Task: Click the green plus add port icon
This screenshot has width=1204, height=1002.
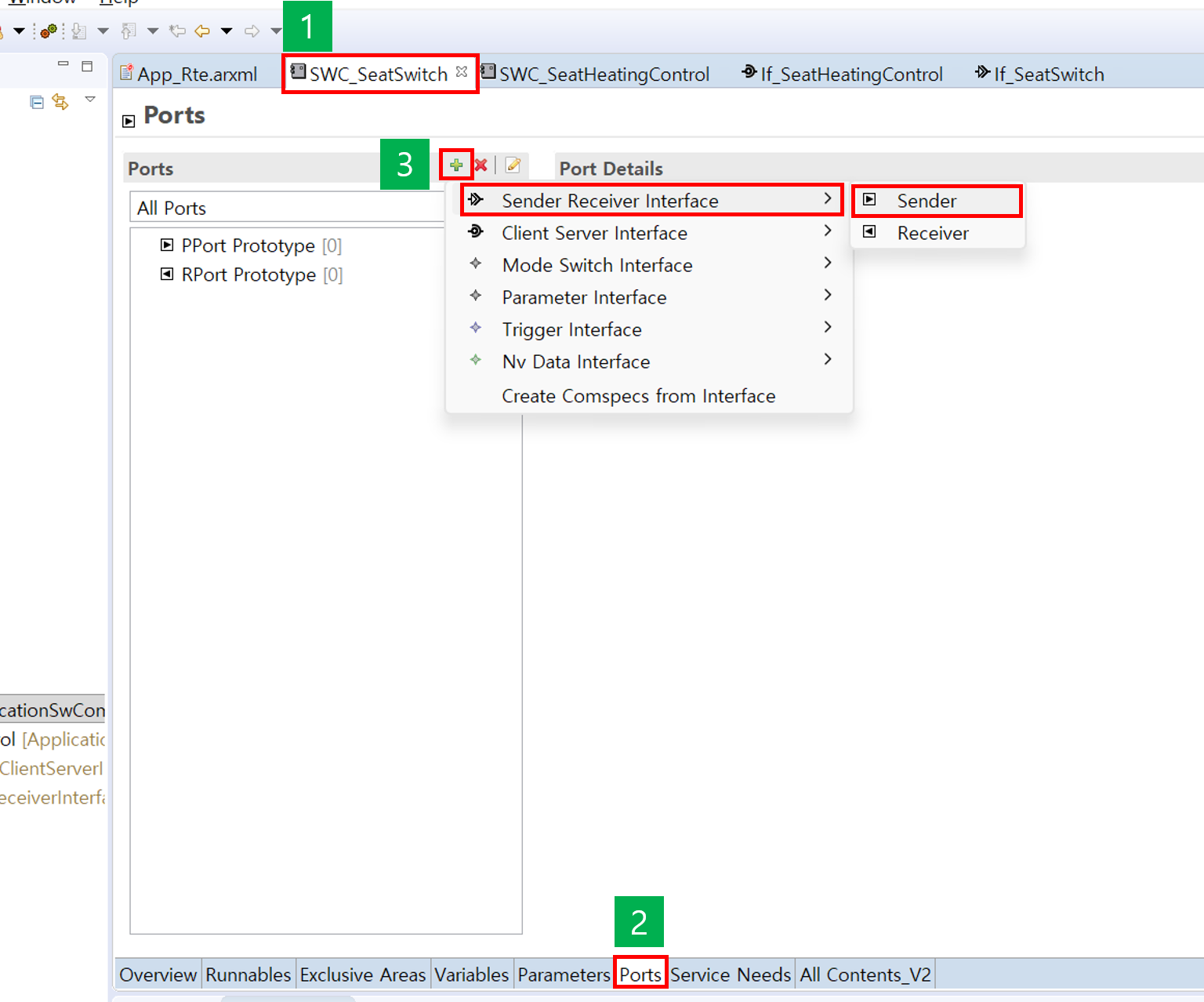Action: point(456,165)
